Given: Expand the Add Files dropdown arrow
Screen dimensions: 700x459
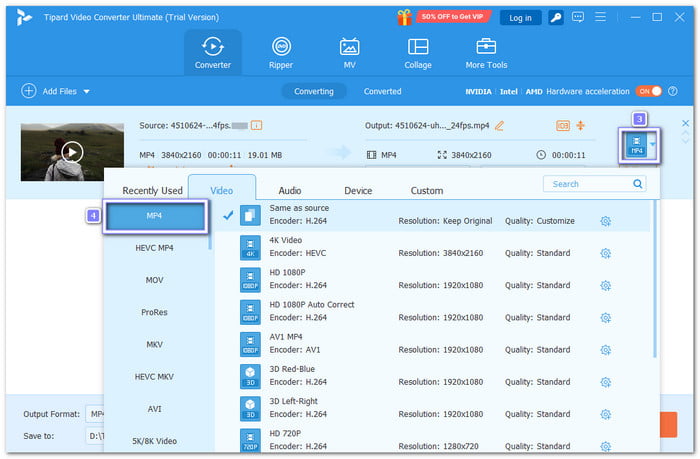Looking at the screenshot, I should click(x=87, y=92).
